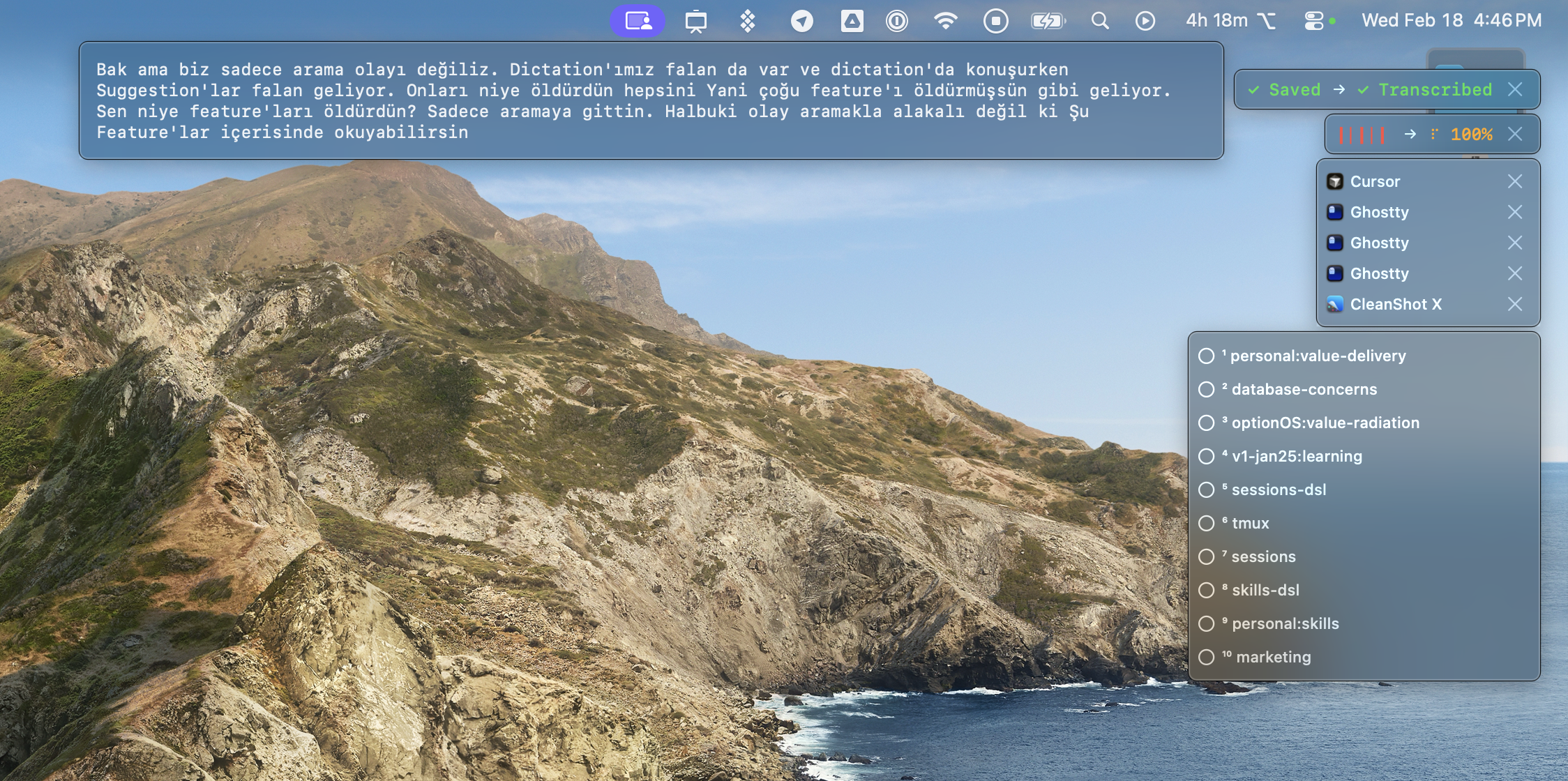Image resolution: width=1568 pixels, height=781 pixels.
Task: Choose the marketing session entry
Action: 1273,658
